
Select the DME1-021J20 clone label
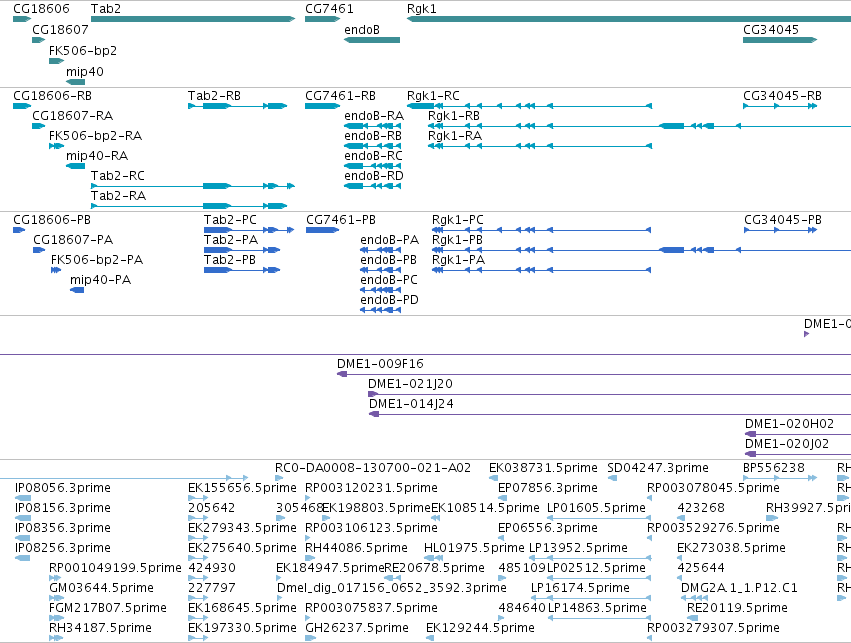pyautogui.click(x=410, y=384)
